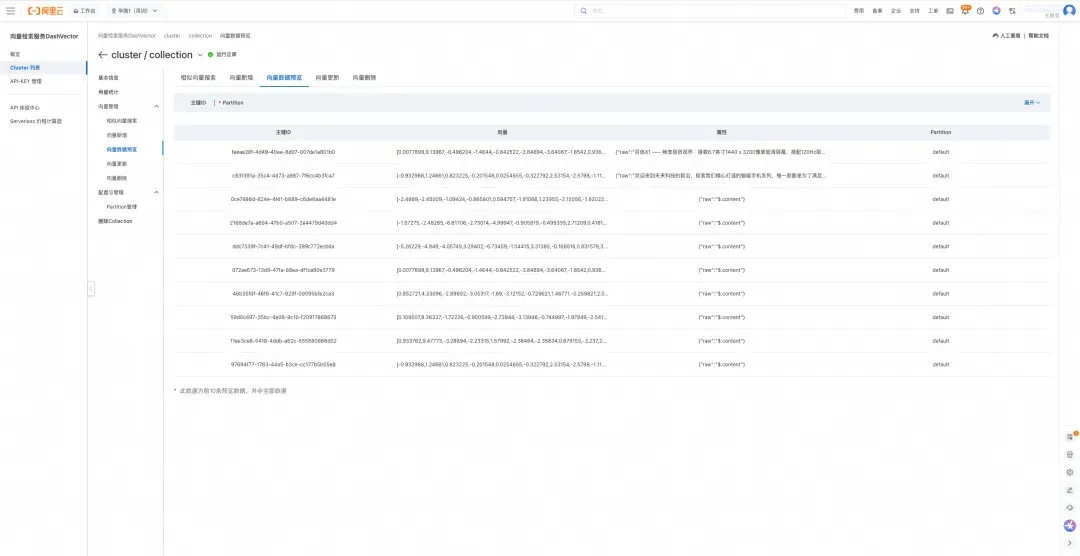Go back using the left arrow
The image size is (1080, 556).
[x=103, y=54]
